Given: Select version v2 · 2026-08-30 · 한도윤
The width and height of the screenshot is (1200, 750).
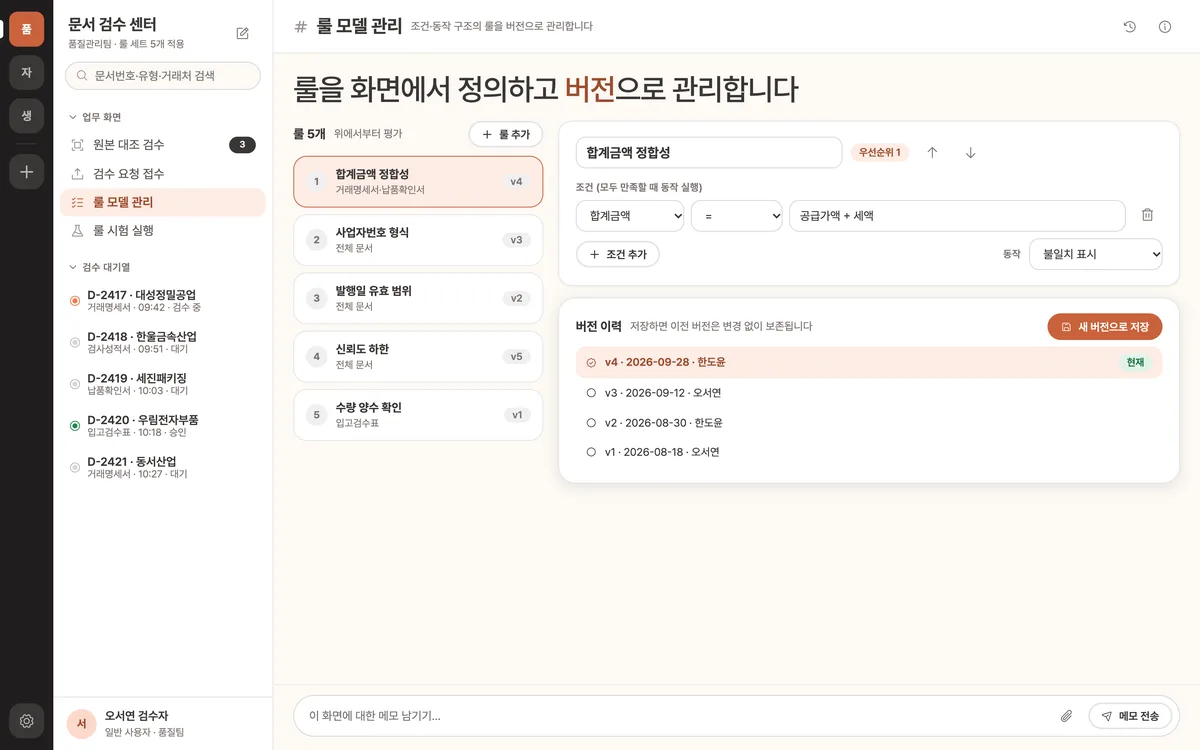Looking at the screenshot, I should 869,423.
